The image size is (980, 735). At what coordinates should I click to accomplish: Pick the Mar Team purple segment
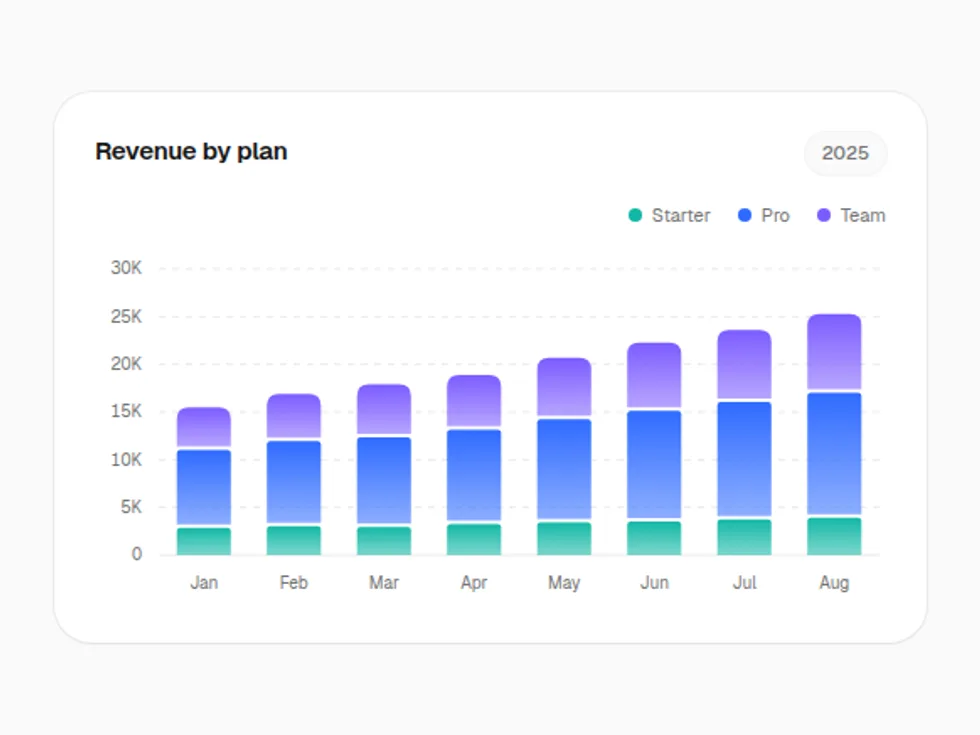pos(384,409)
